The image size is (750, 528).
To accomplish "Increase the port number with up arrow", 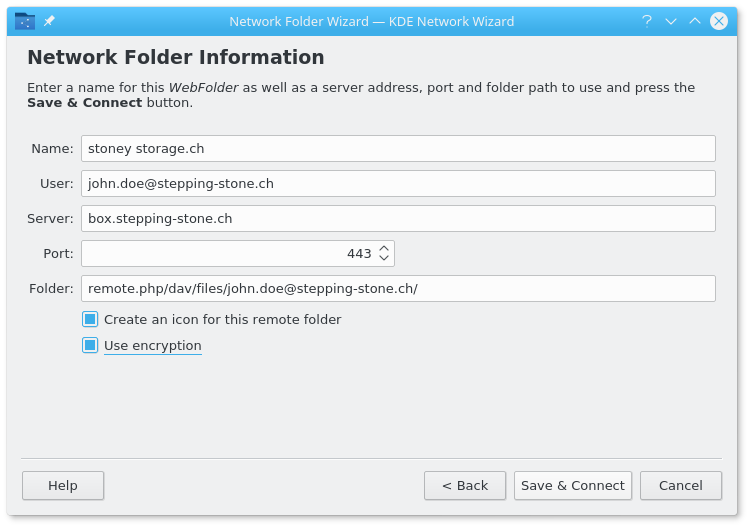I will click(x=384, y=248).
